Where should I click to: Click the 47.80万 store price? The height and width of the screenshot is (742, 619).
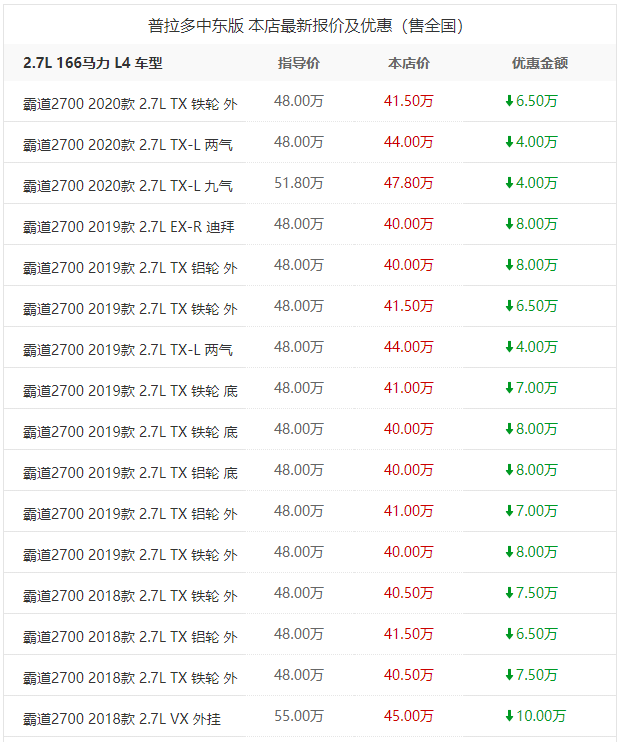408,182
